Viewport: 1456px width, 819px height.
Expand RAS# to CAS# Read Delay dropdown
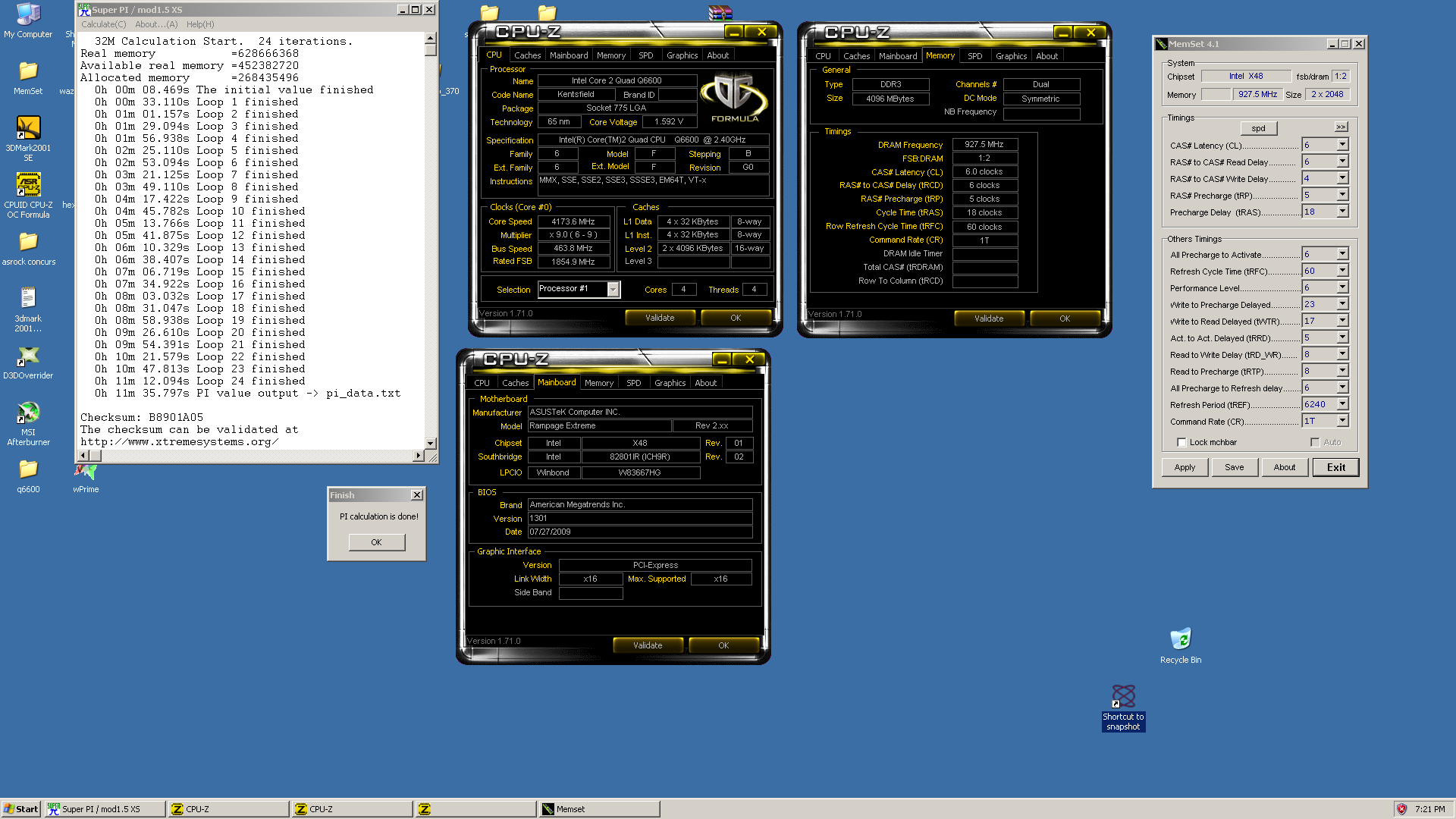point(1342,162)
